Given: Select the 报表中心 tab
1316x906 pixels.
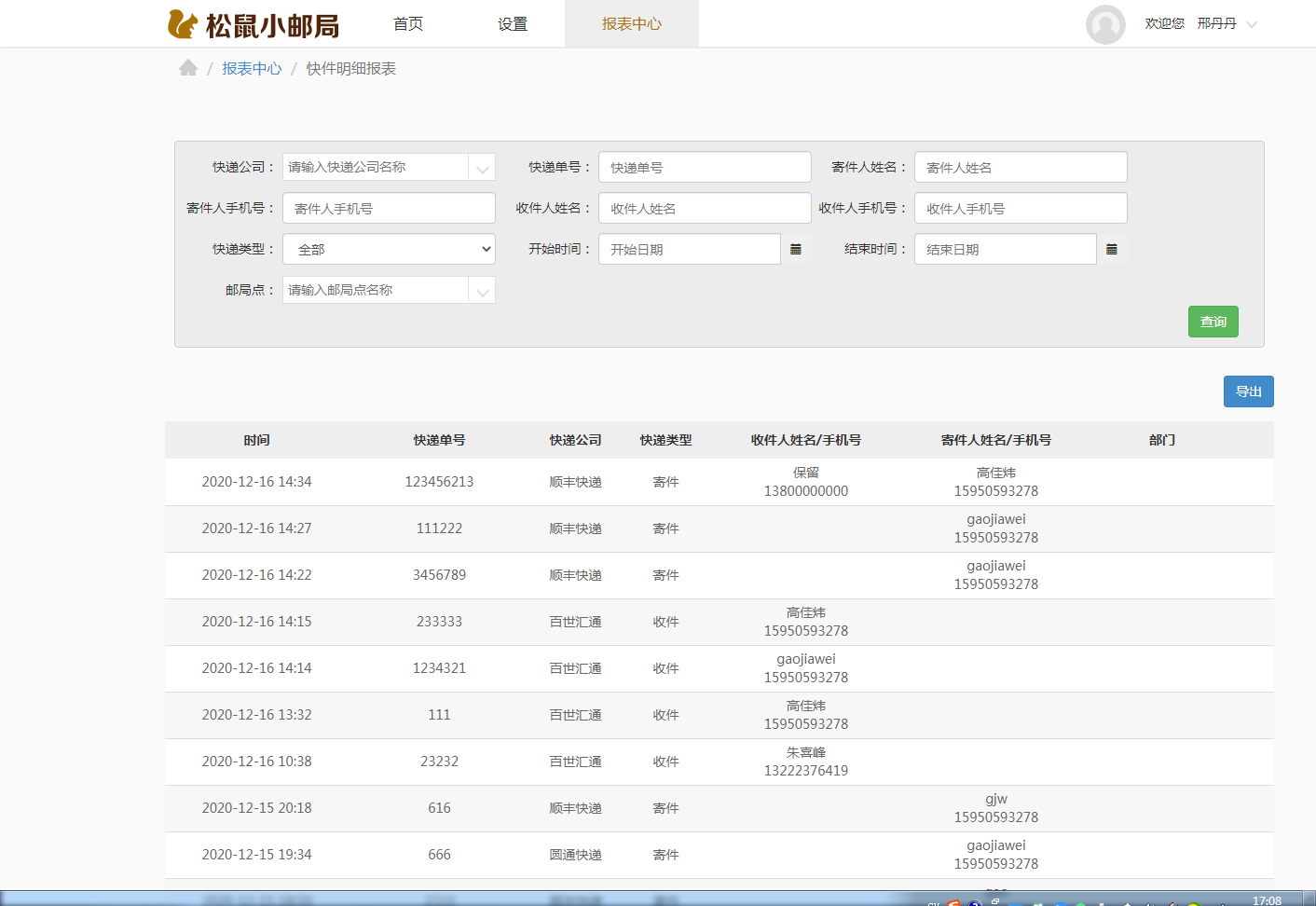Looking at the screenshot, I should coord(632,24).
